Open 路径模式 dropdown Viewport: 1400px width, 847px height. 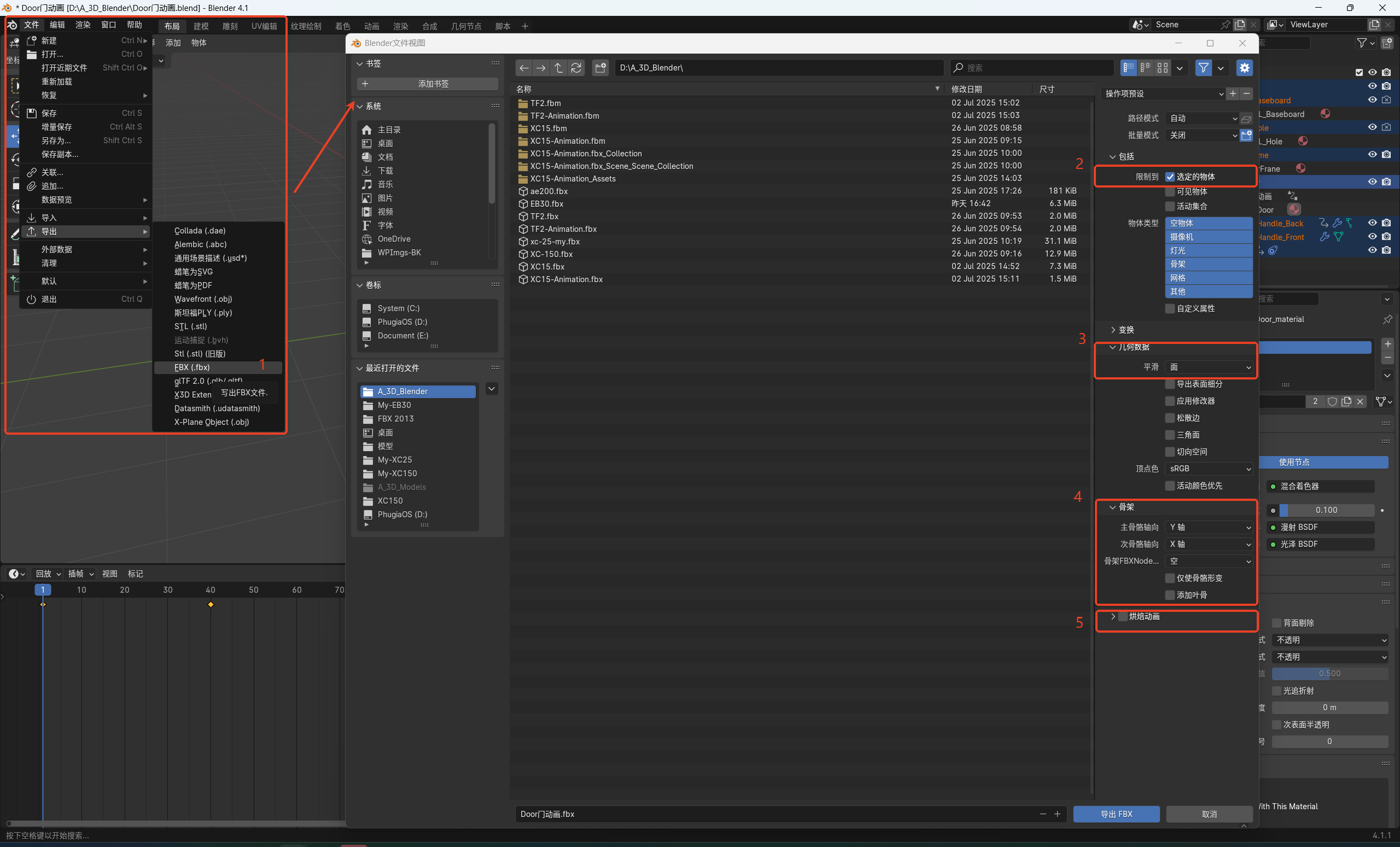1201,118
